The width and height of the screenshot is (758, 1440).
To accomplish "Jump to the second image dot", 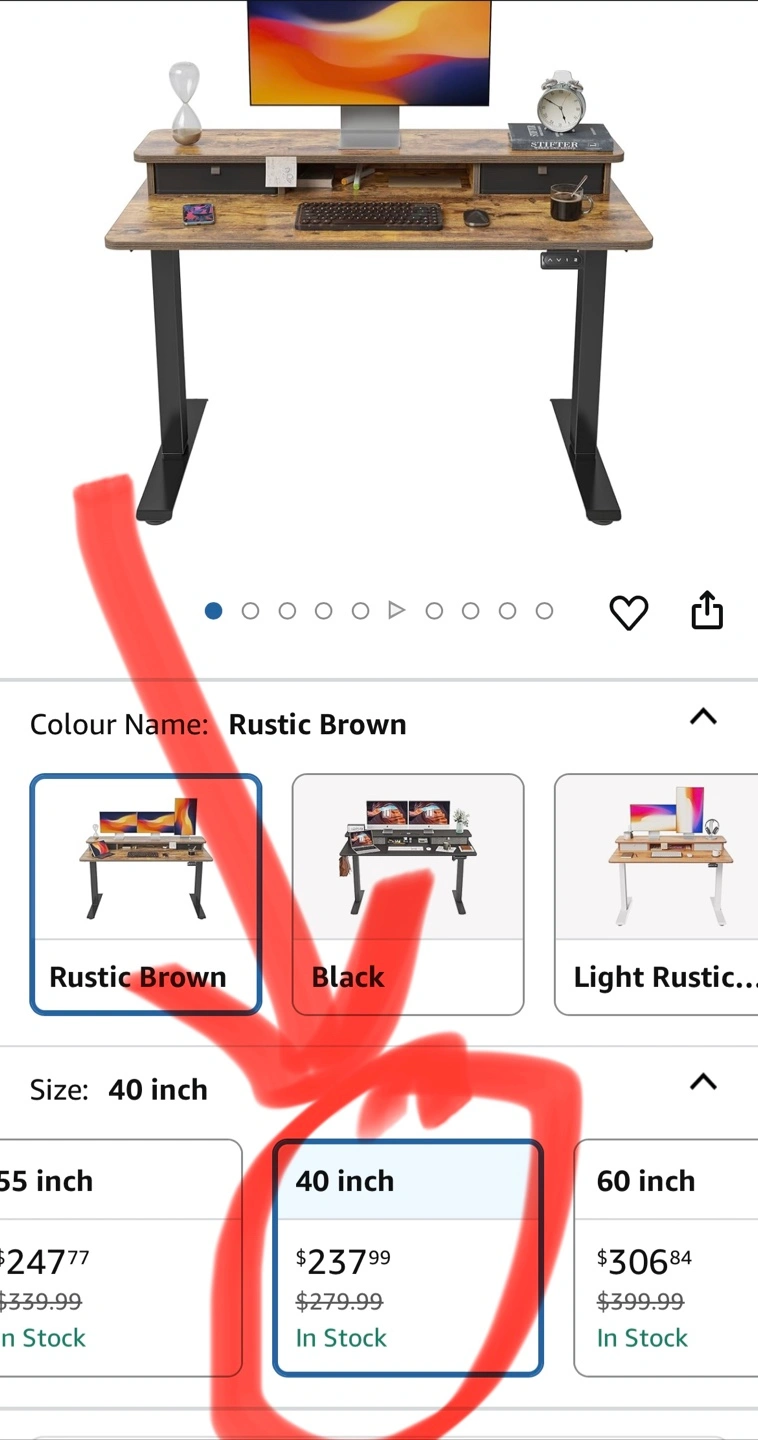I will tap(250, 610).
